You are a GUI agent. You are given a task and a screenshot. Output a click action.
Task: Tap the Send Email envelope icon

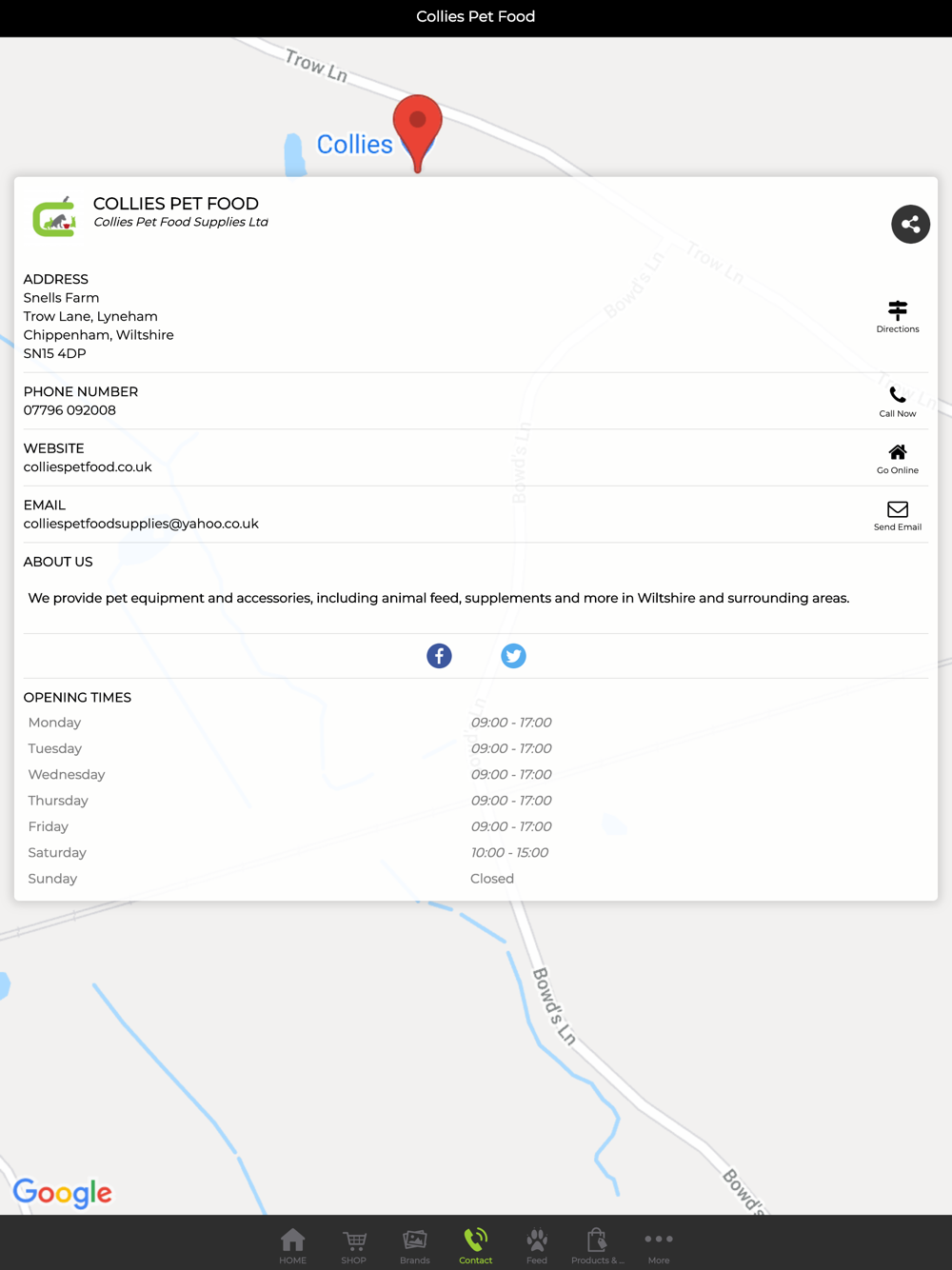click(898, 509)
